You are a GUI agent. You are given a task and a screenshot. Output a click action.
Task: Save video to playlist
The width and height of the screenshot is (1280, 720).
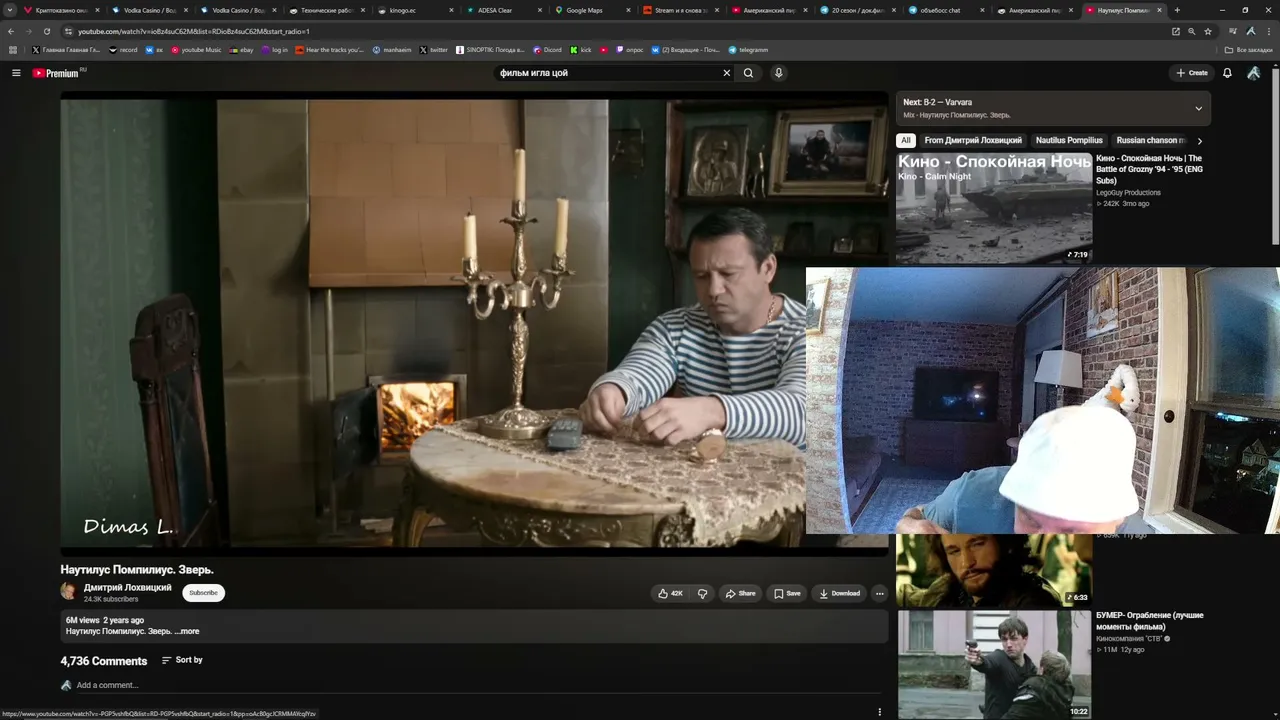787,593
